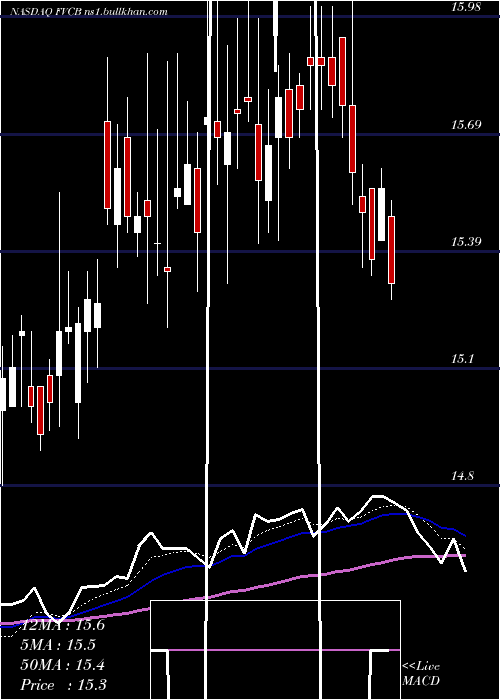The height and width of the screenshot is (700, 500).
Task: Click the 50MA : 15.4 legend text
Action: (62, 665)
